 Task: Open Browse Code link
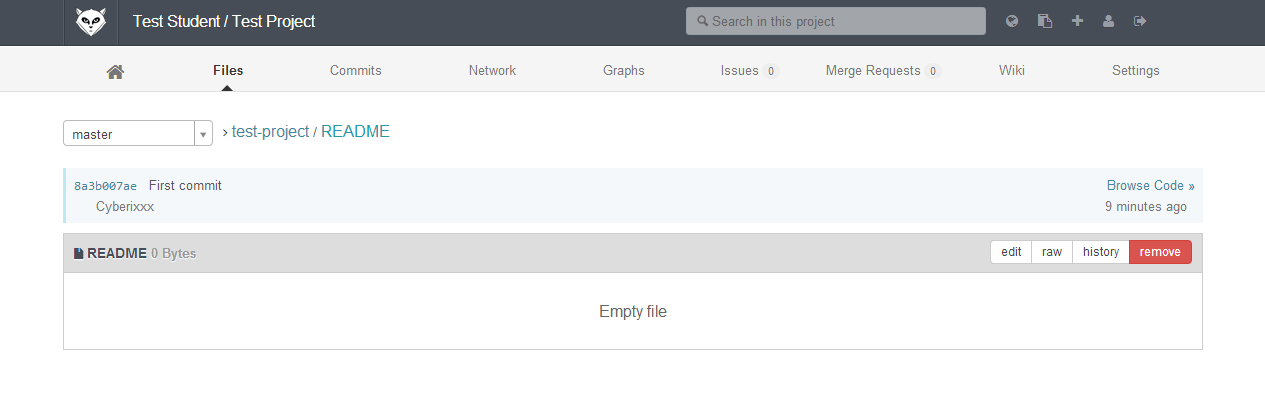tap(1150, 186)
